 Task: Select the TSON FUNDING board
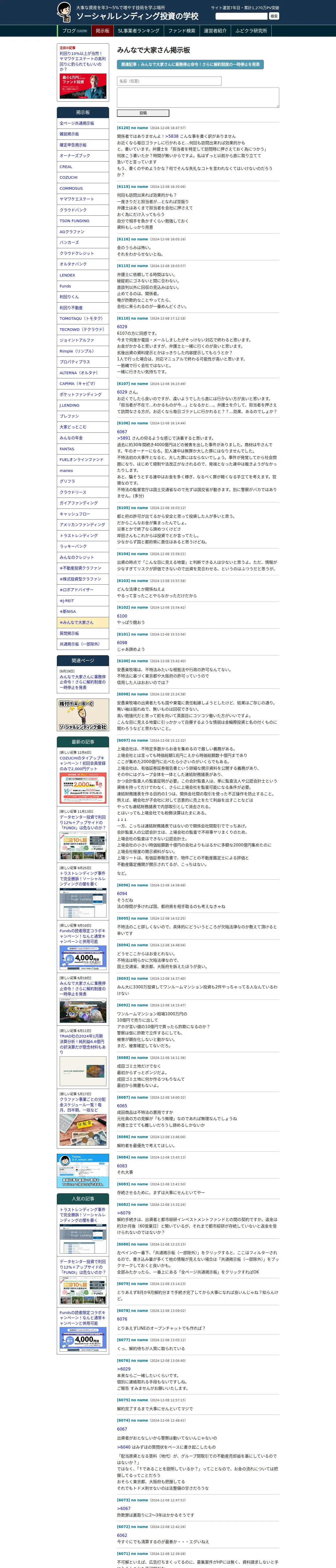coord(83,221)
